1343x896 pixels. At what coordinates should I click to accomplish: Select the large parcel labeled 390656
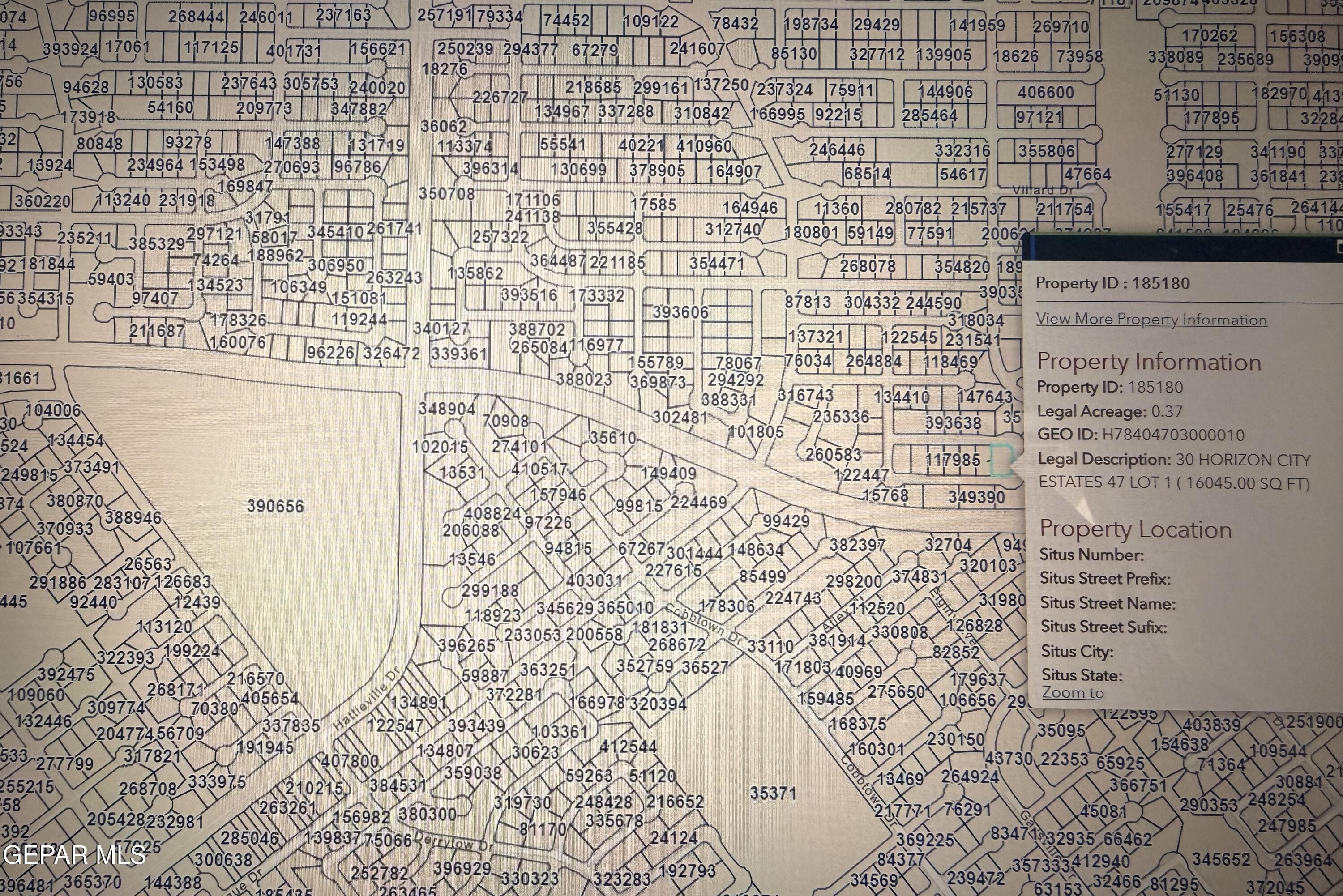click(275, 506)
